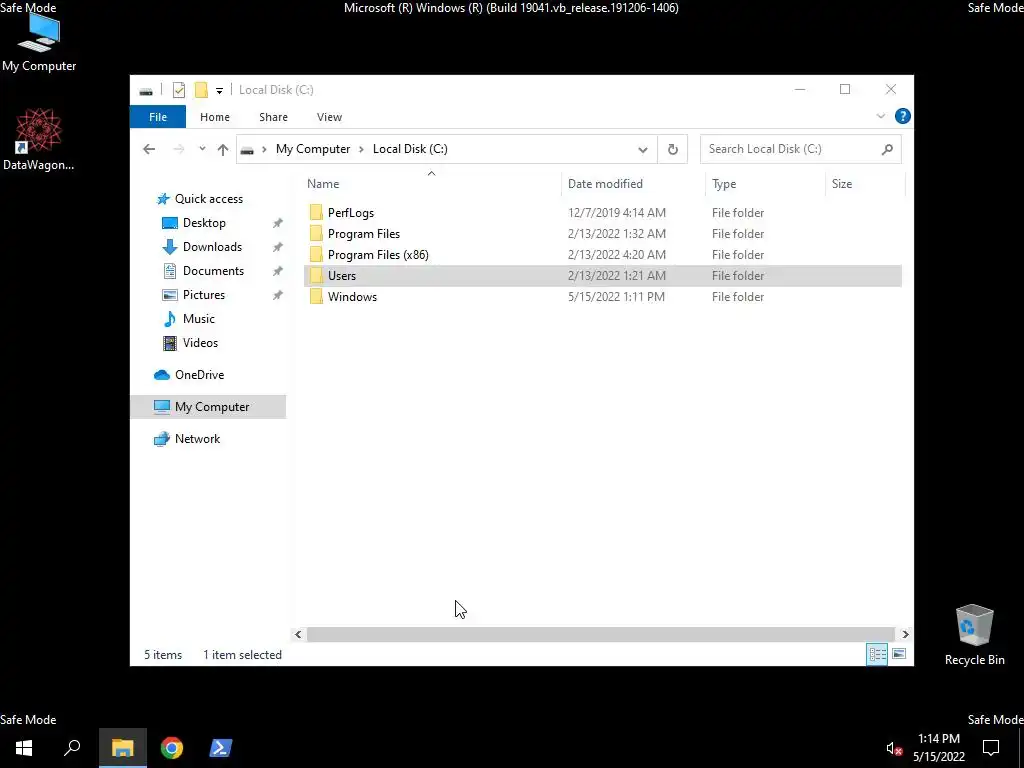Select the Windows folder

602,296
